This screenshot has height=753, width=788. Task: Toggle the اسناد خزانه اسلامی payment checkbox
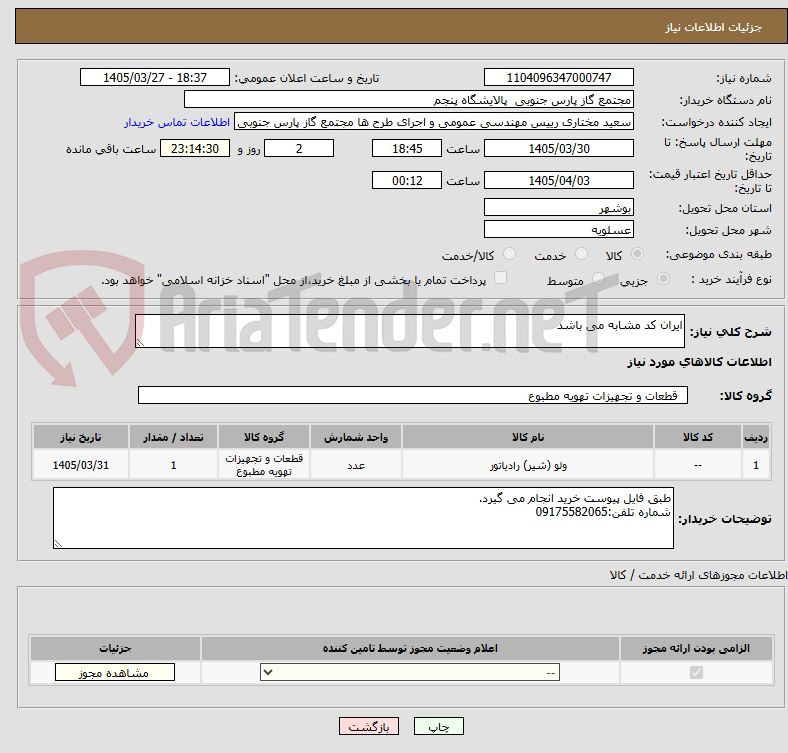pyautogui.click(x=501, y=278)
